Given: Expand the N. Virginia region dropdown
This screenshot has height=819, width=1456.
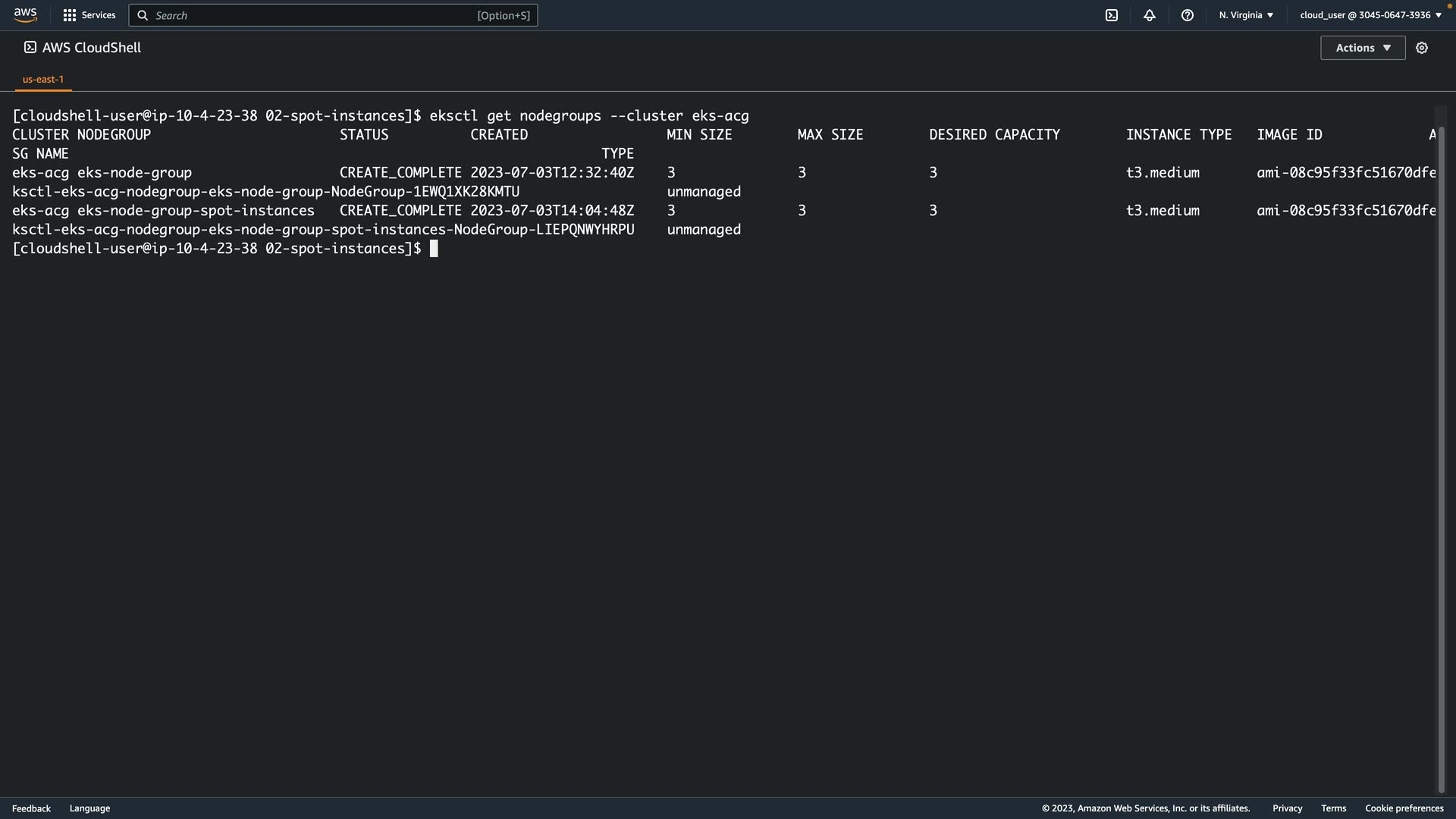Looking at the screenshot, I should coord(1246,15).
